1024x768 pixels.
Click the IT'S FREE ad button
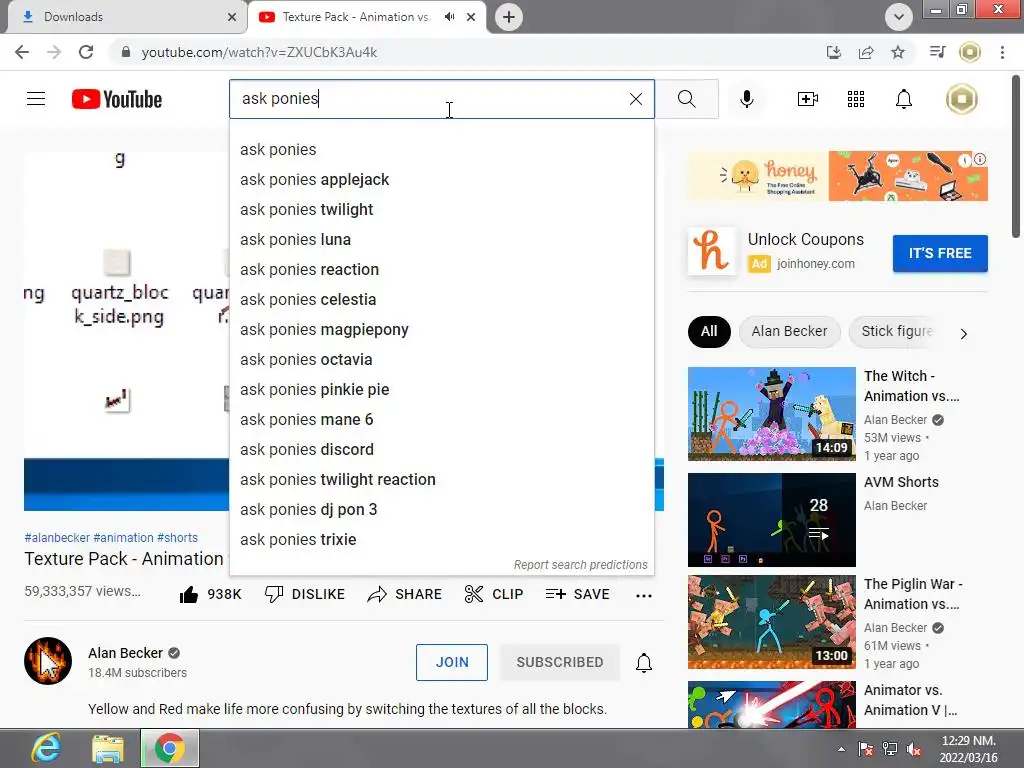pyautogui.click(x=940, y=253)
